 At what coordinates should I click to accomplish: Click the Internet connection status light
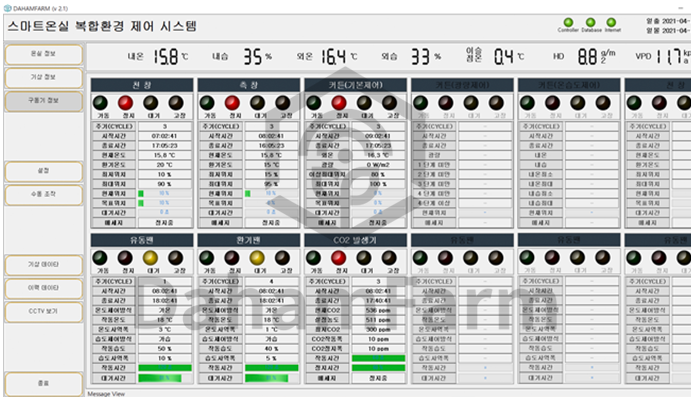click(x=611, y=22)
